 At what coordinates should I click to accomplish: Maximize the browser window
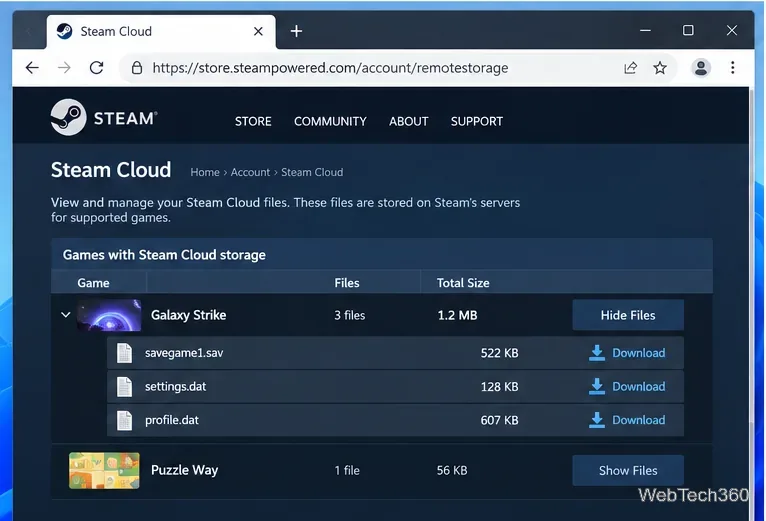point(688,30)
